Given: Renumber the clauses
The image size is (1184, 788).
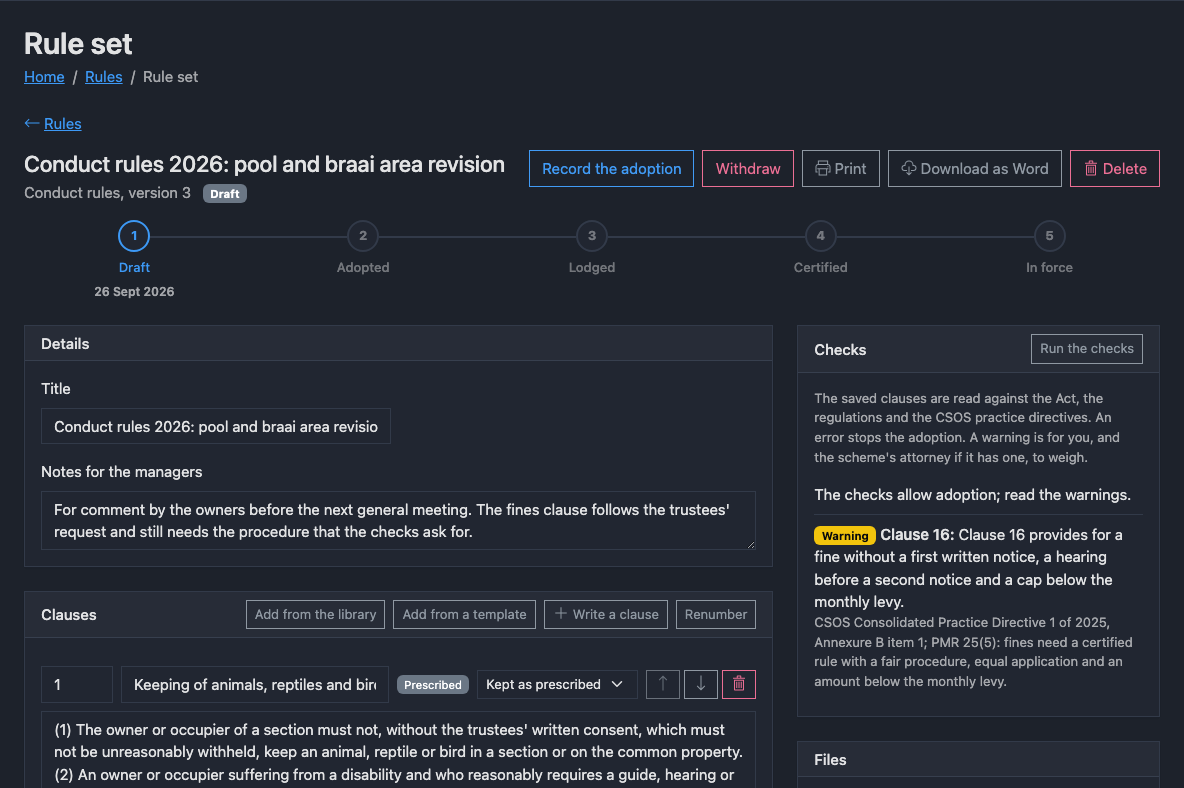Looking at the screenshot, I should click(716, 614).
